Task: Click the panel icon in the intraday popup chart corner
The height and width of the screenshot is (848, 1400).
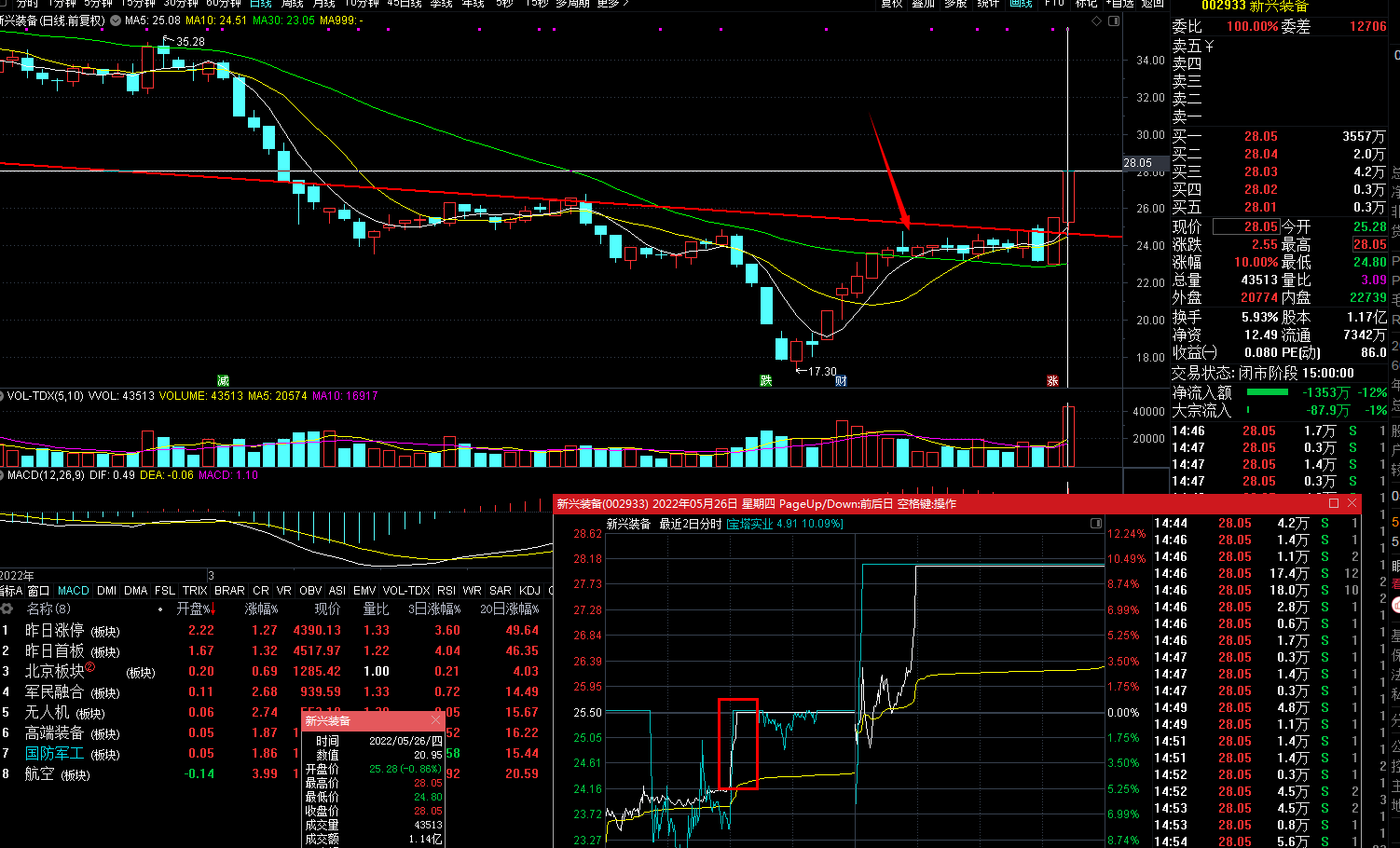Action: point(1096,524)
